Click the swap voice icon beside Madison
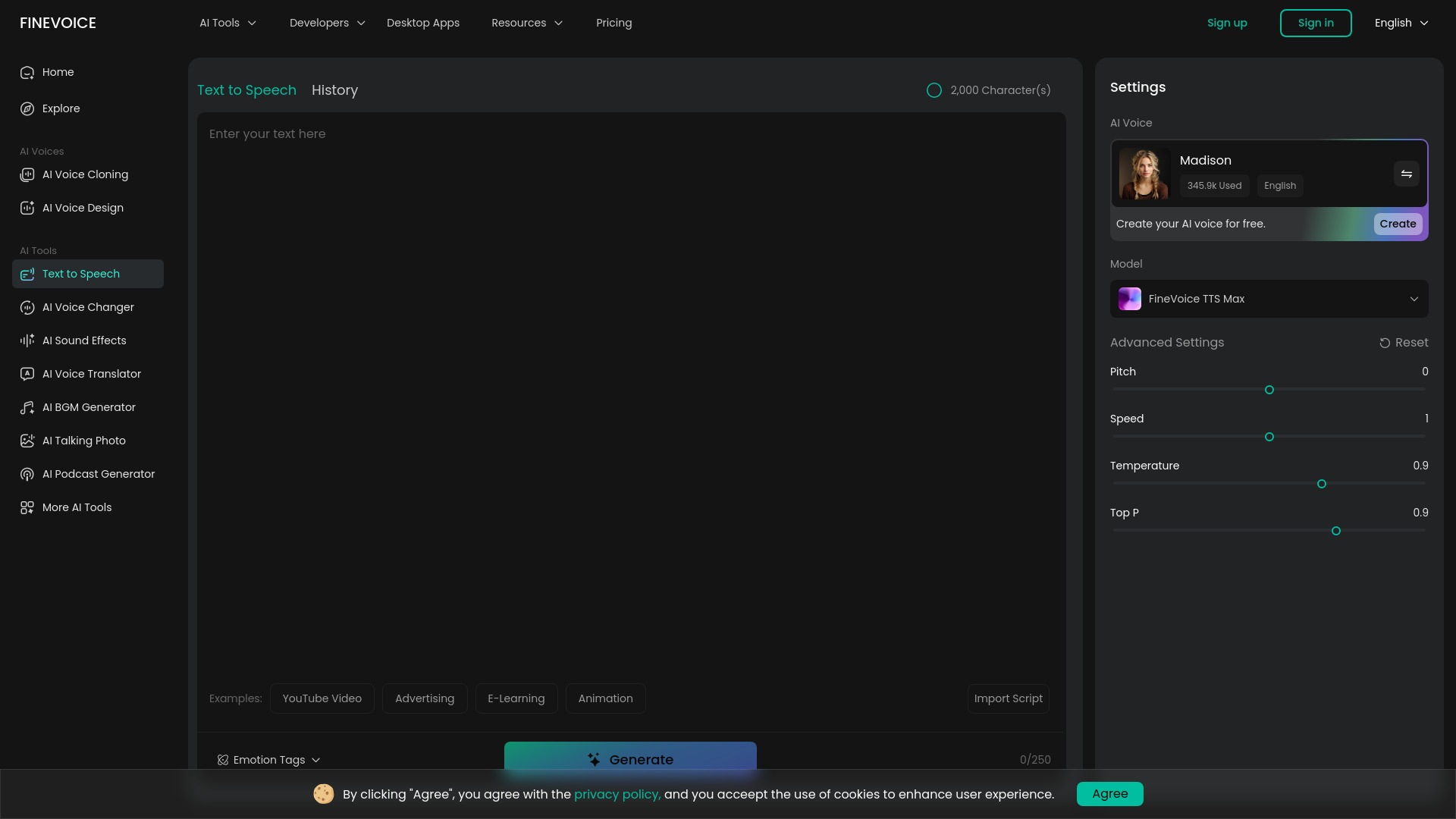 (1406, 174)
